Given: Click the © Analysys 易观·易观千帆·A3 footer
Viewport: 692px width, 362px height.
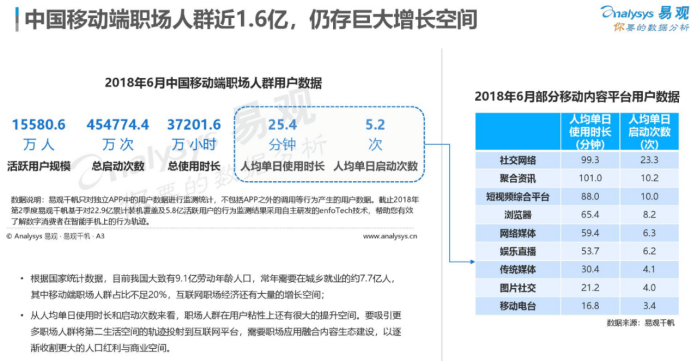Looking at the screenshot, I should 56,236.
